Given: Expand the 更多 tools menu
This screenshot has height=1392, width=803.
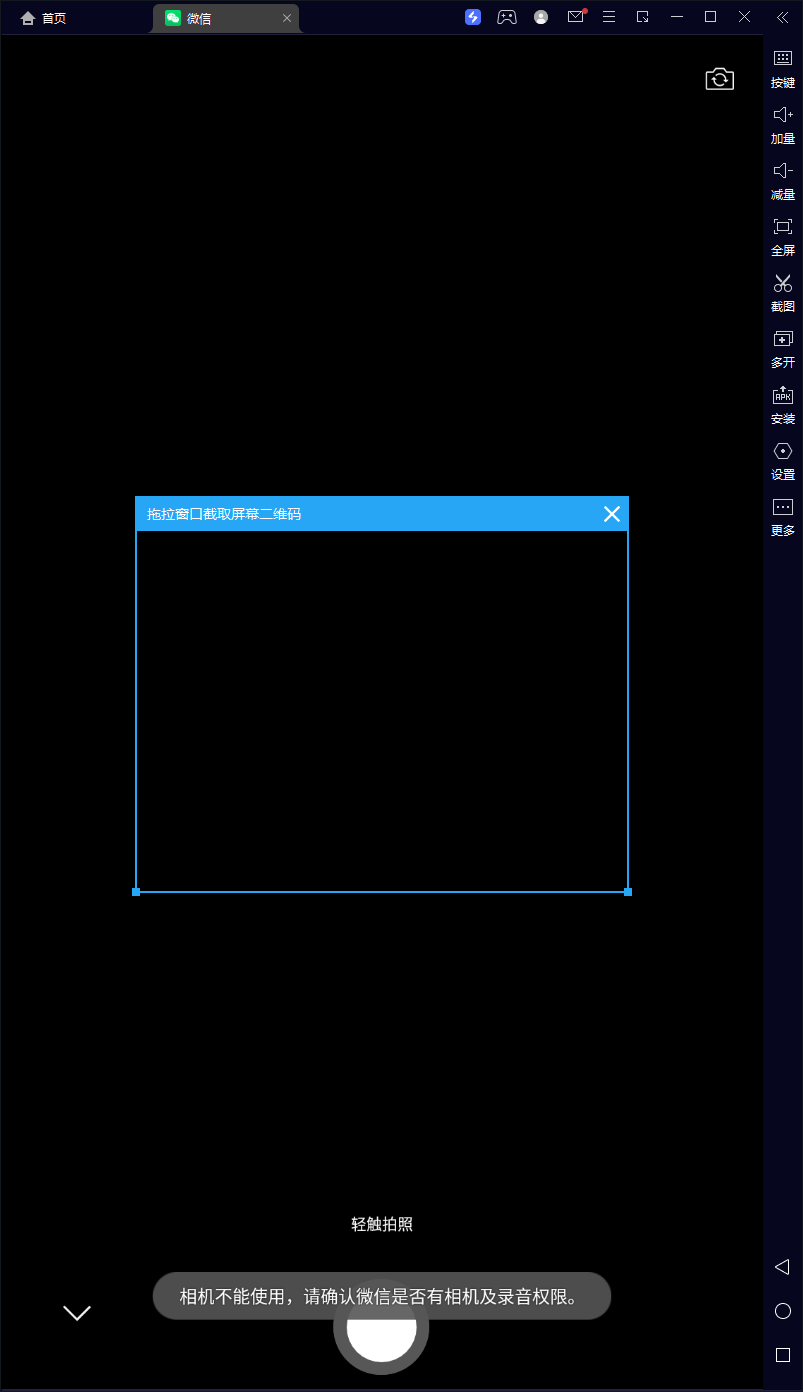Looking at the screenshot, I should point(783,516).
